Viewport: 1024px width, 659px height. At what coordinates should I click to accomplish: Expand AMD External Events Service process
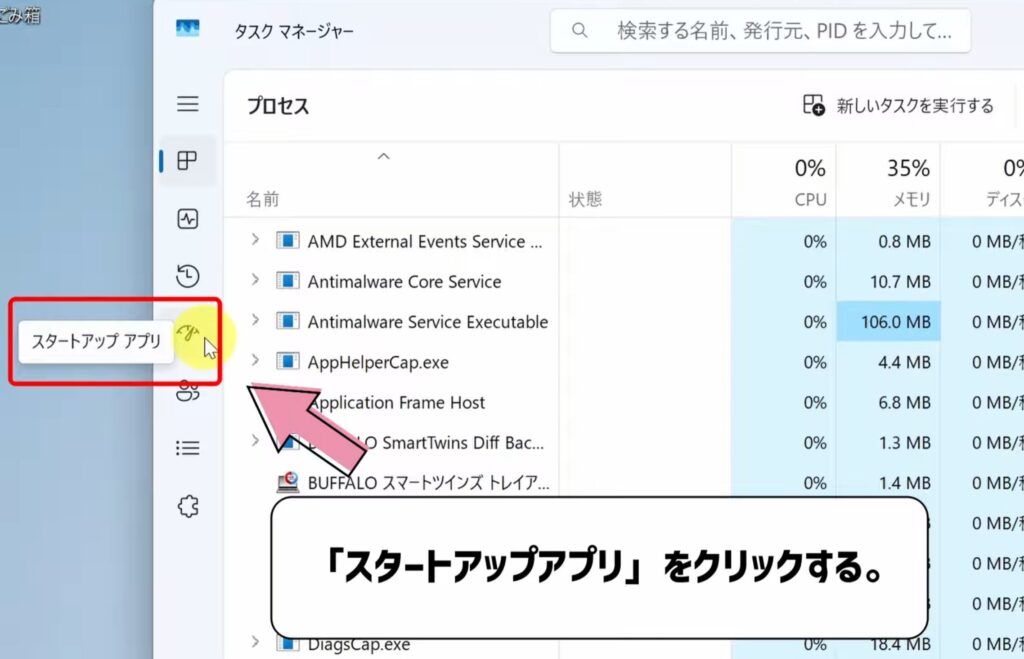pyautogui.click(x=255, y=240)
